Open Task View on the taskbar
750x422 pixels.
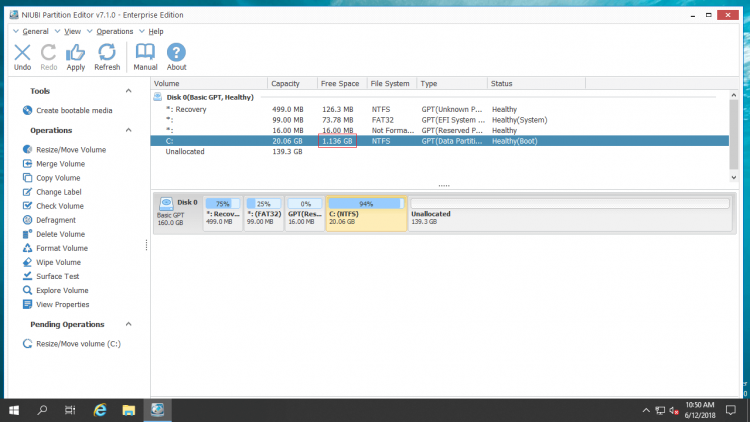click(70, 410)
